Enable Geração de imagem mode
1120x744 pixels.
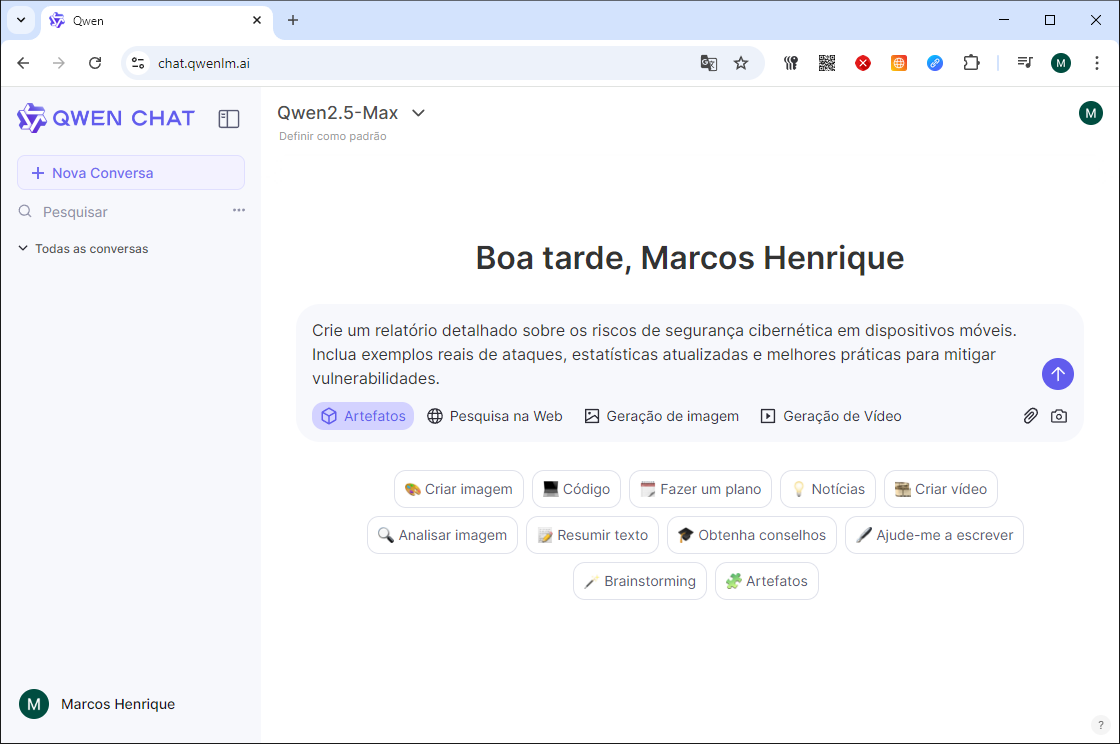(661, 416)
